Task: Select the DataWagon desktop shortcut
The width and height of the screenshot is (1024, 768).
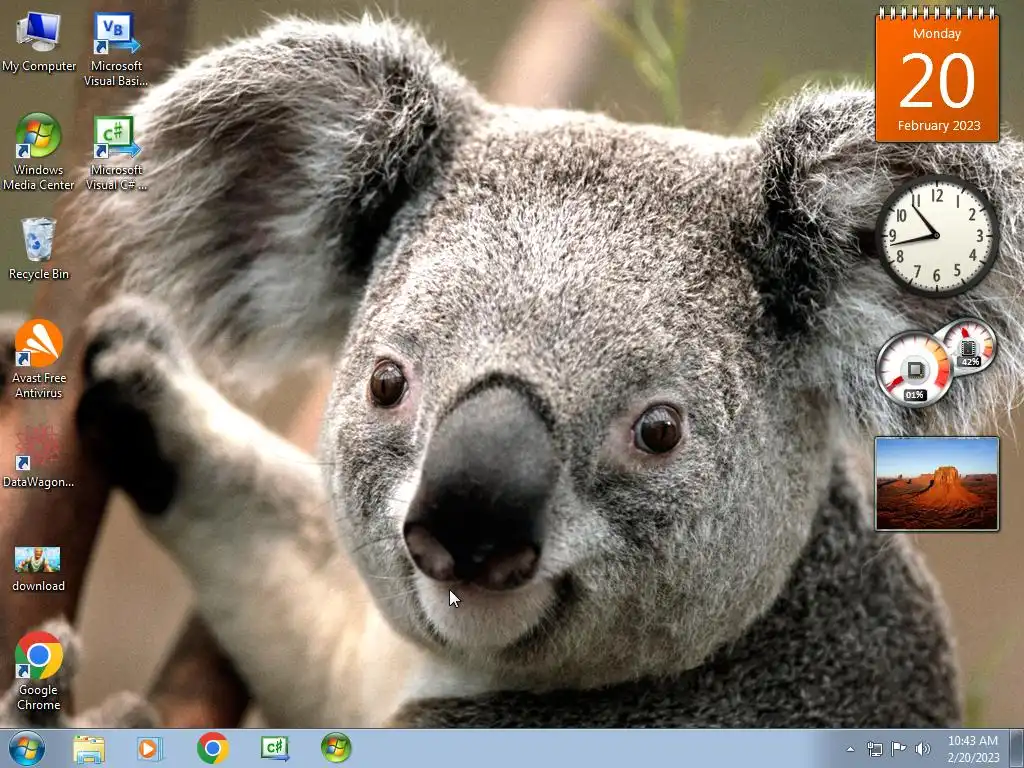Action: [x=39, y=456]
